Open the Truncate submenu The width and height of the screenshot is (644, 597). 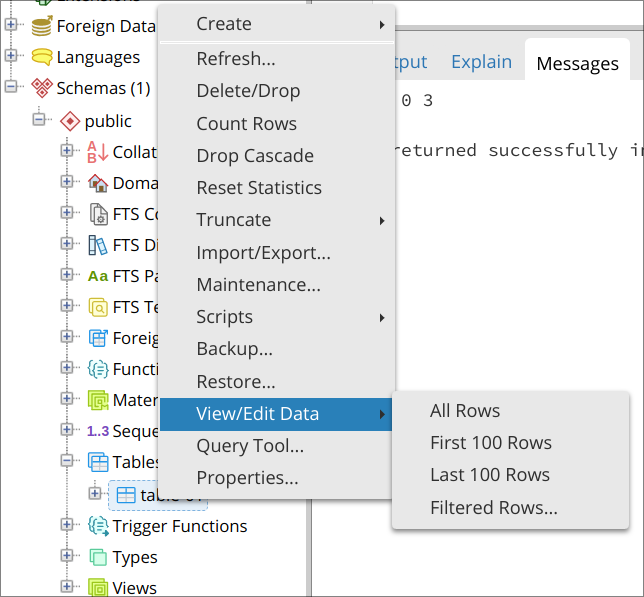pos(276,220)
